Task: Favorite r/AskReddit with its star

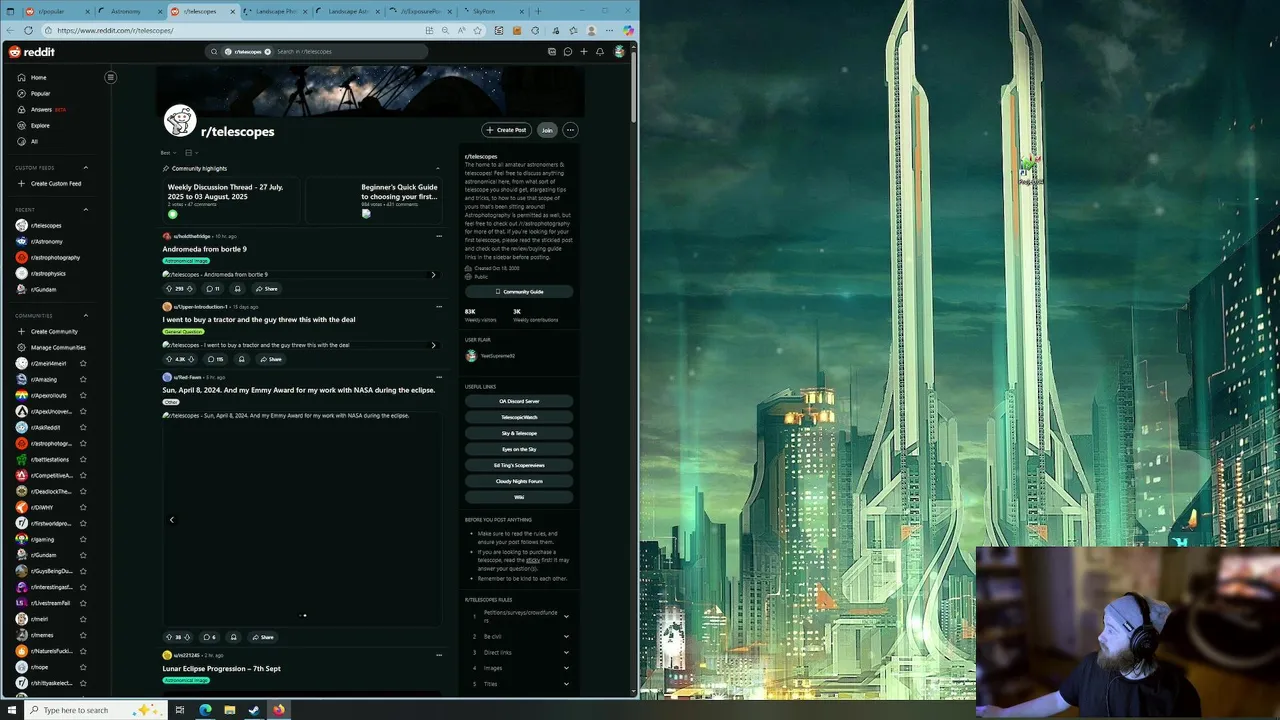Action: (x=83, y=428)
